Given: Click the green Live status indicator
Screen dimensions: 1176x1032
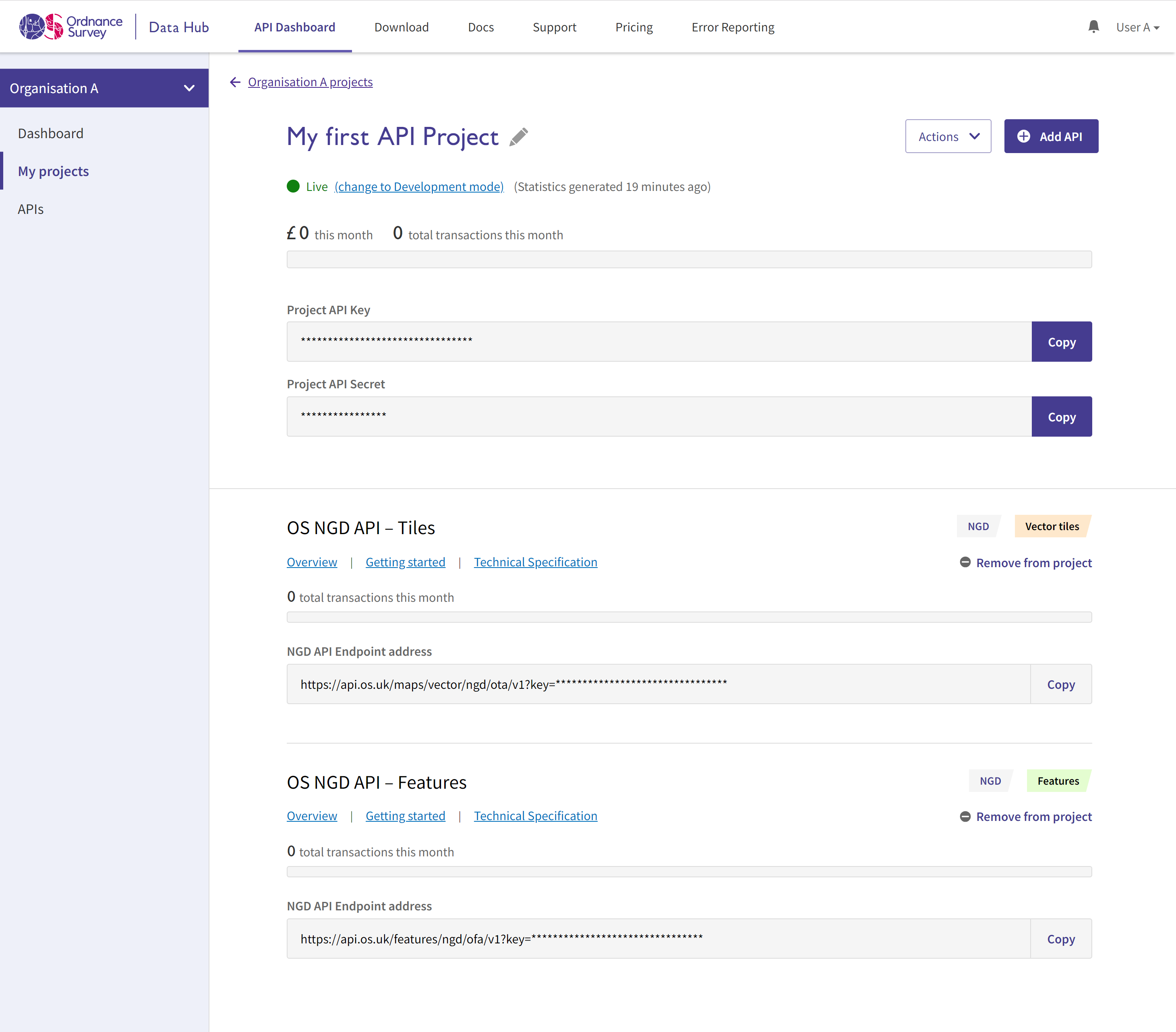Looking at the screenshot, I should click(x=294, y=186).
